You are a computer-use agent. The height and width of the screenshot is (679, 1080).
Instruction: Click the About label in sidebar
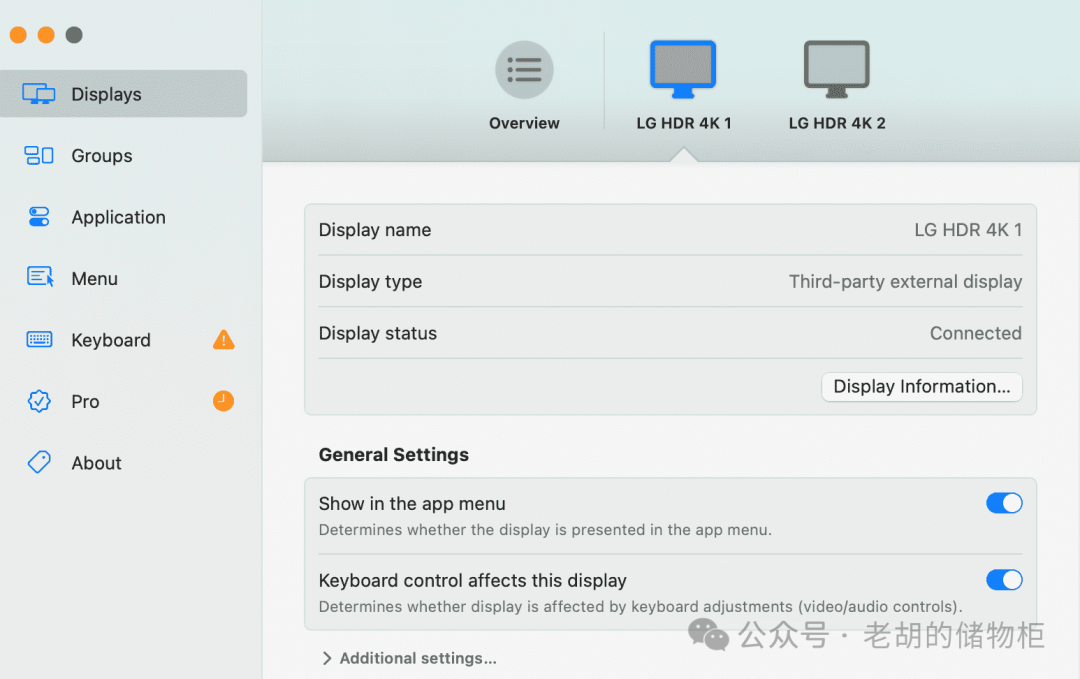point(96,463)
